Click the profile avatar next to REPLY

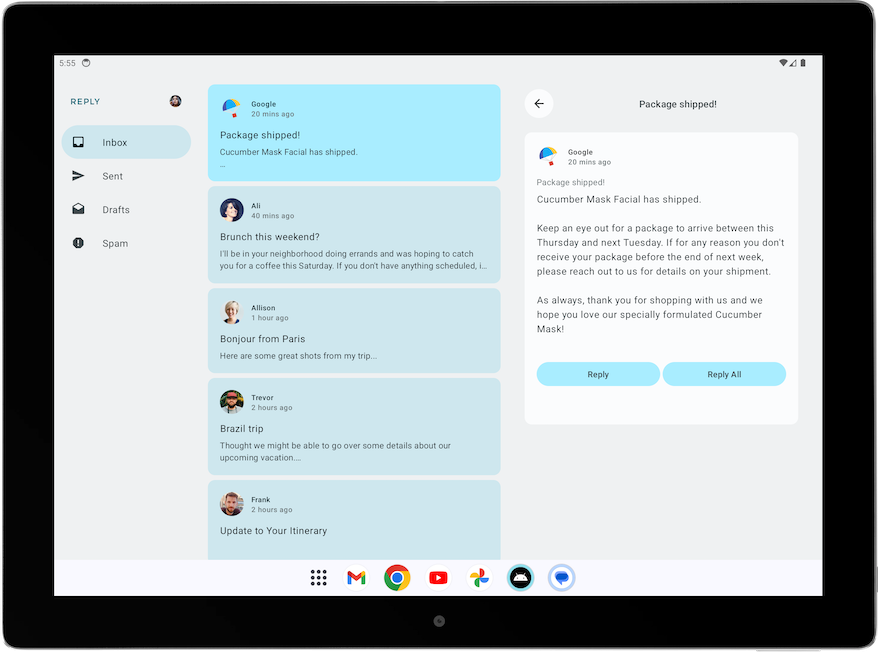click(x=175, y=100)
